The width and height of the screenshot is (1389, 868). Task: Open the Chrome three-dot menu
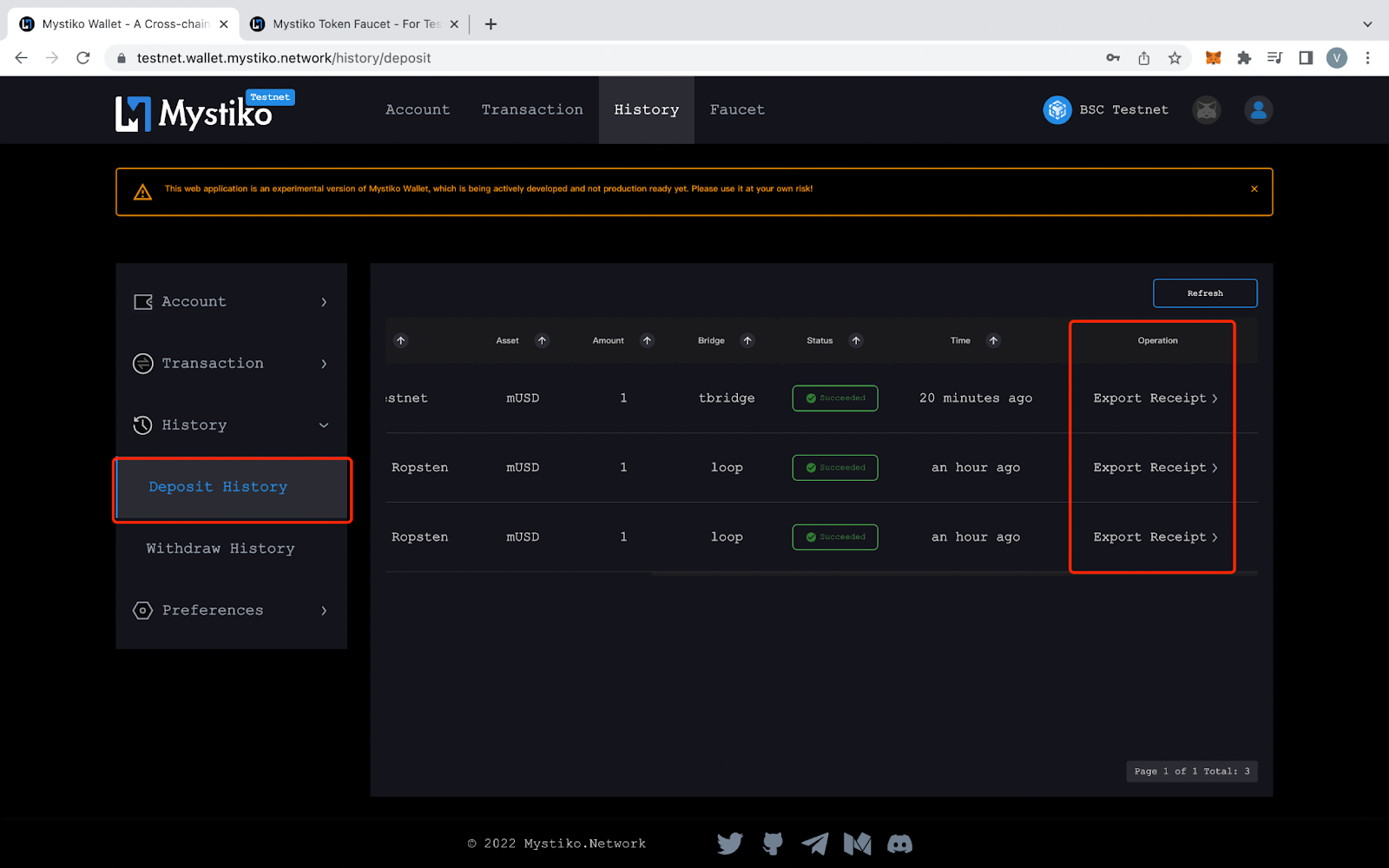click(x=1367, y=58)
